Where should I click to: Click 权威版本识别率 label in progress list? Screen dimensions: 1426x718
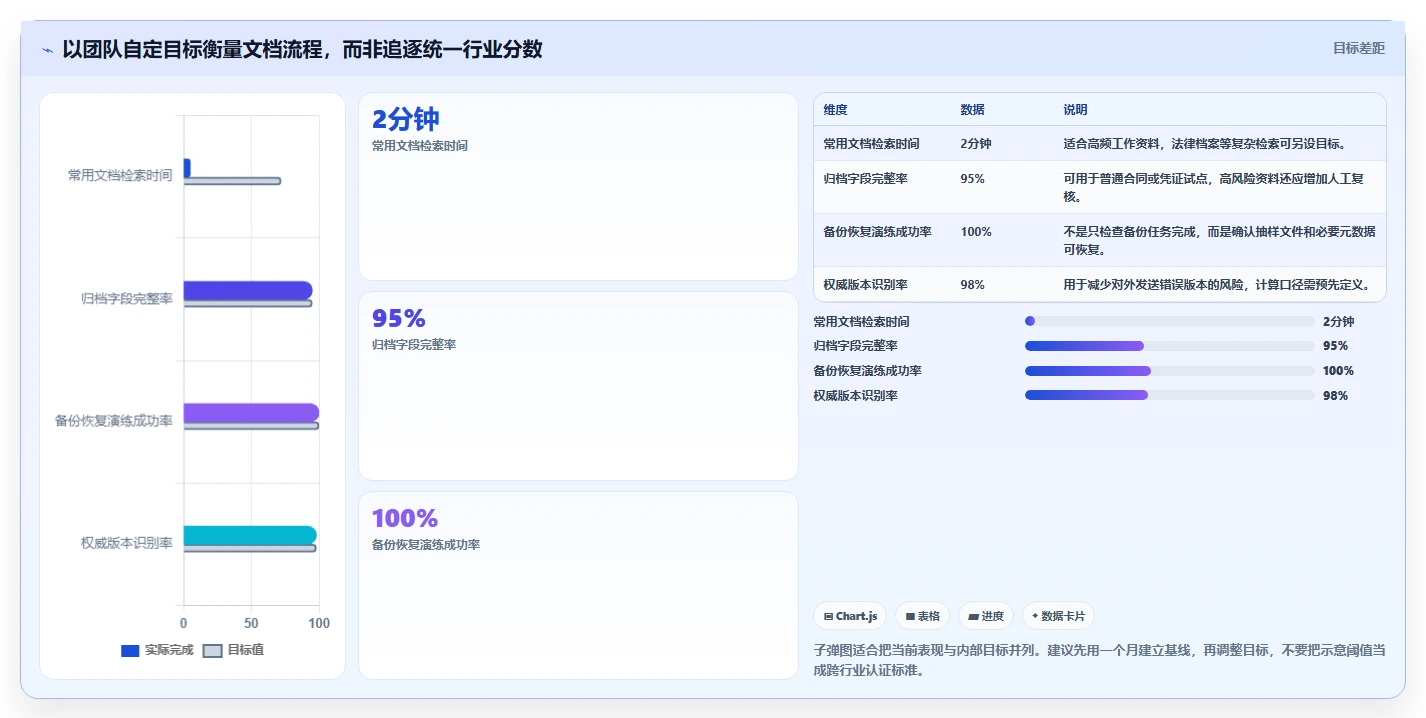click(x=856, y=396)
